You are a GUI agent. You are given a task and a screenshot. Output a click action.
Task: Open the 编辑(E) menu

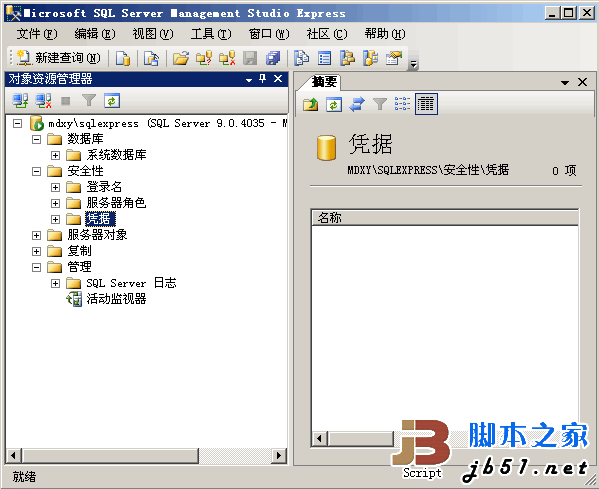(x=95, y=34)
